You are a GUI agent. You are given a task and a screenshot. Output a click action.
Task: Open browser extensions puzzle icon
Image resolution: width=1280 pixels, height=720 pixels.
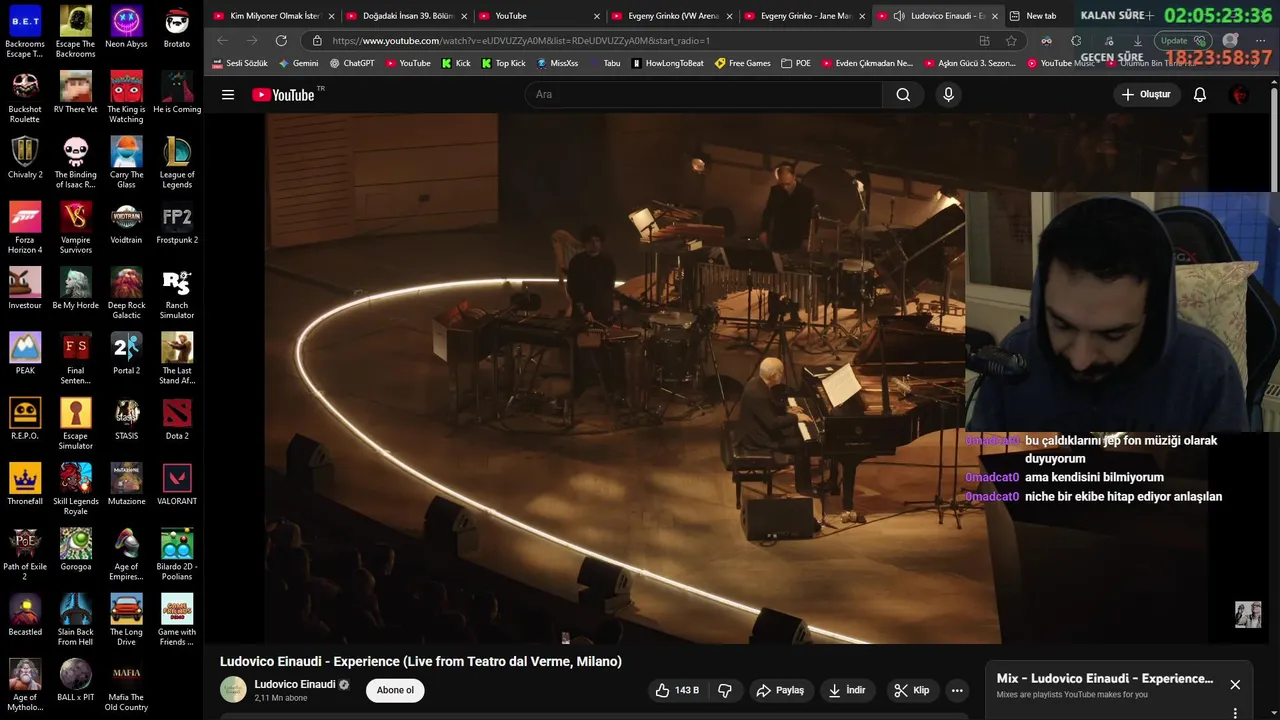coord(1076,41)
